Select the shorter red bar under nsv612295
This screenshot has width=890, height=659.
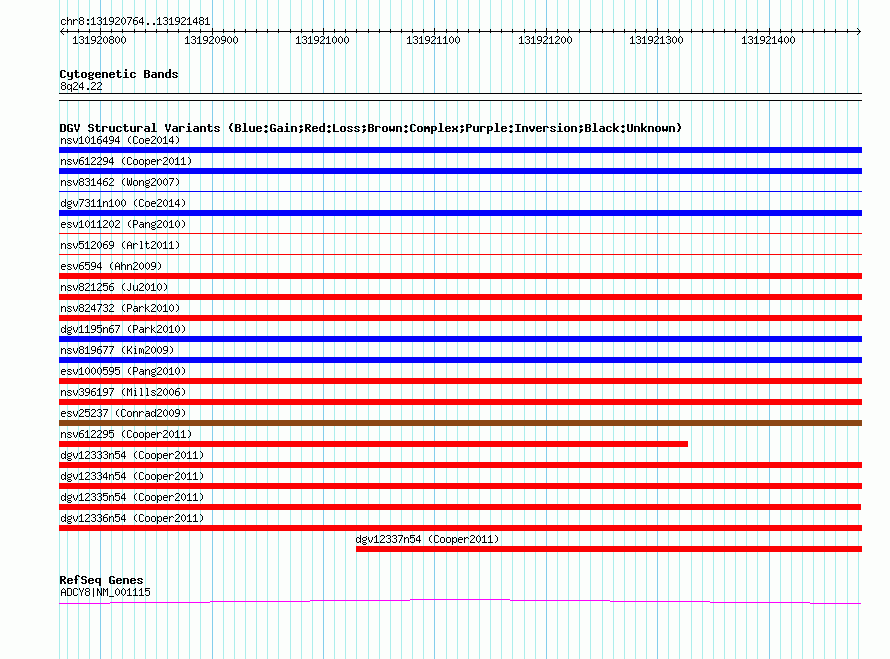pos(373,444)
